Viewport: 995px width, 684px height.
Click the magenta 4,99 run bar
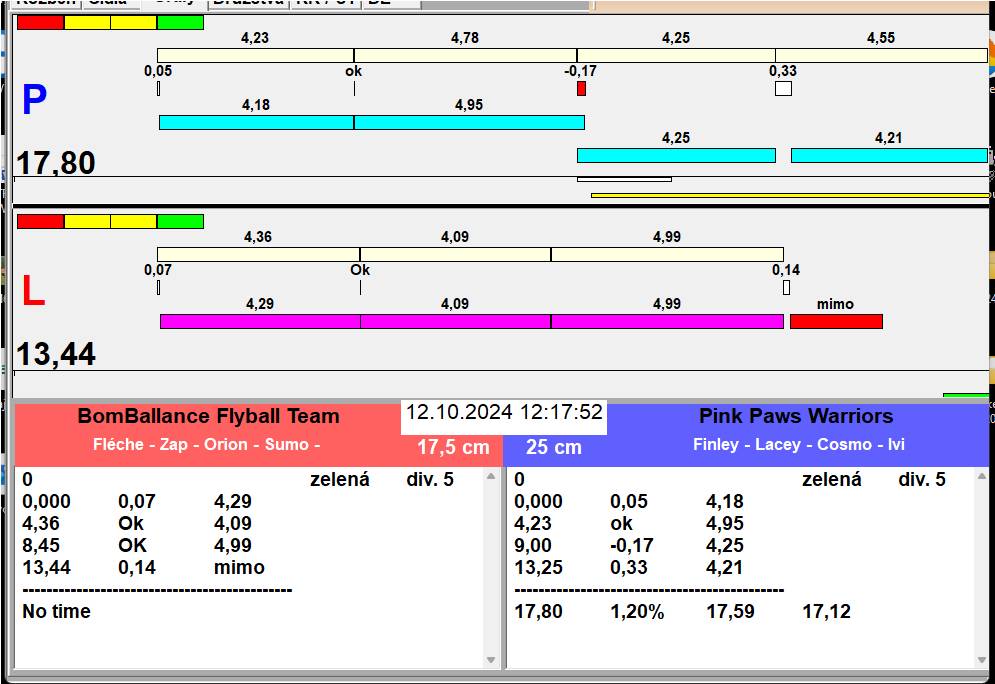(x=668, y=322)
